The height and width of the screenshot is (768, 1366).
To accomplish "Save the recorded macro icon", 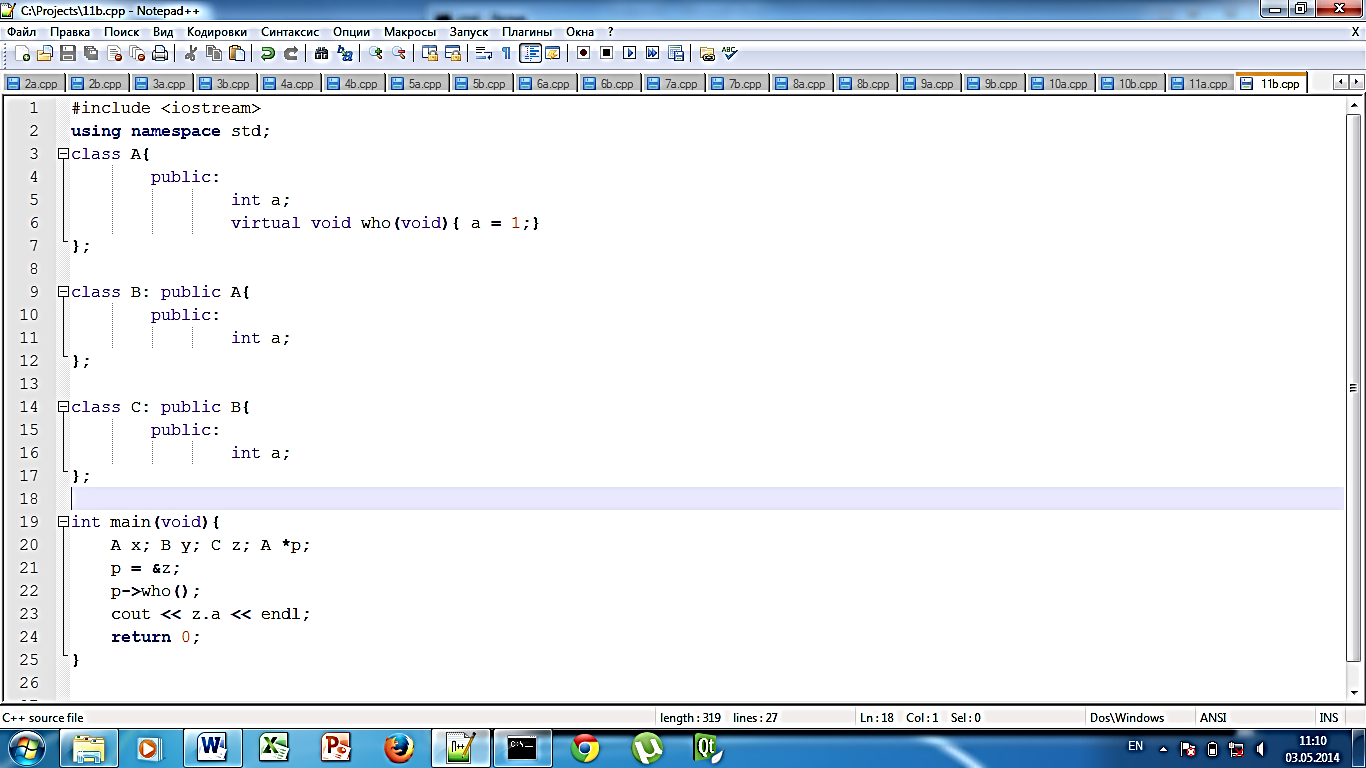I will (676, 53).
